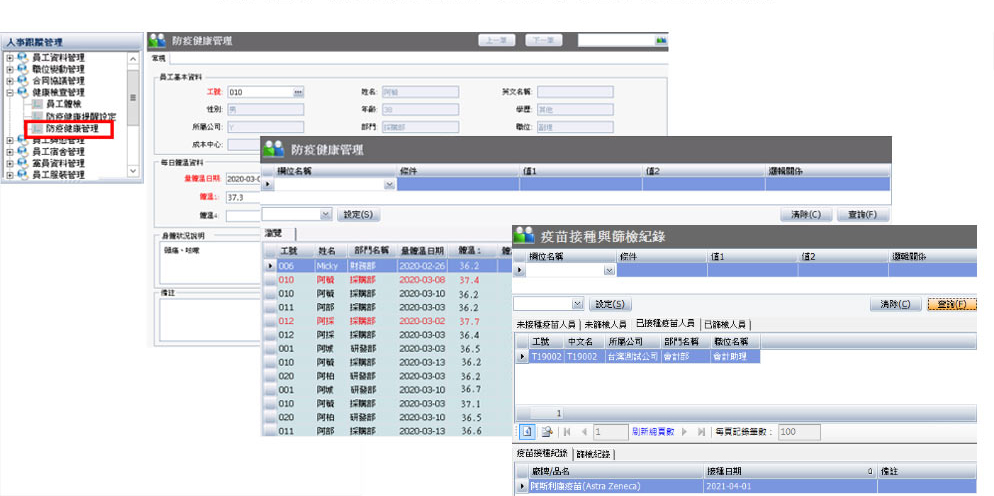
Task: Click the 合同協議管理 folder icon
Action: [x=22, y=80]
